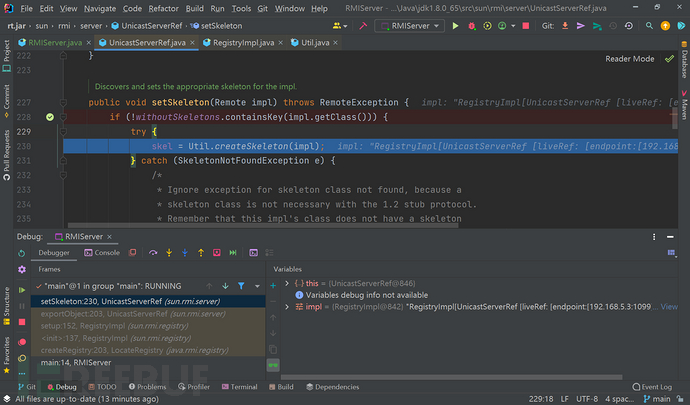Run RMIServer with green play button
This screenshot has height=405, width=690.
pyautogui.click(x=455, y=26)
